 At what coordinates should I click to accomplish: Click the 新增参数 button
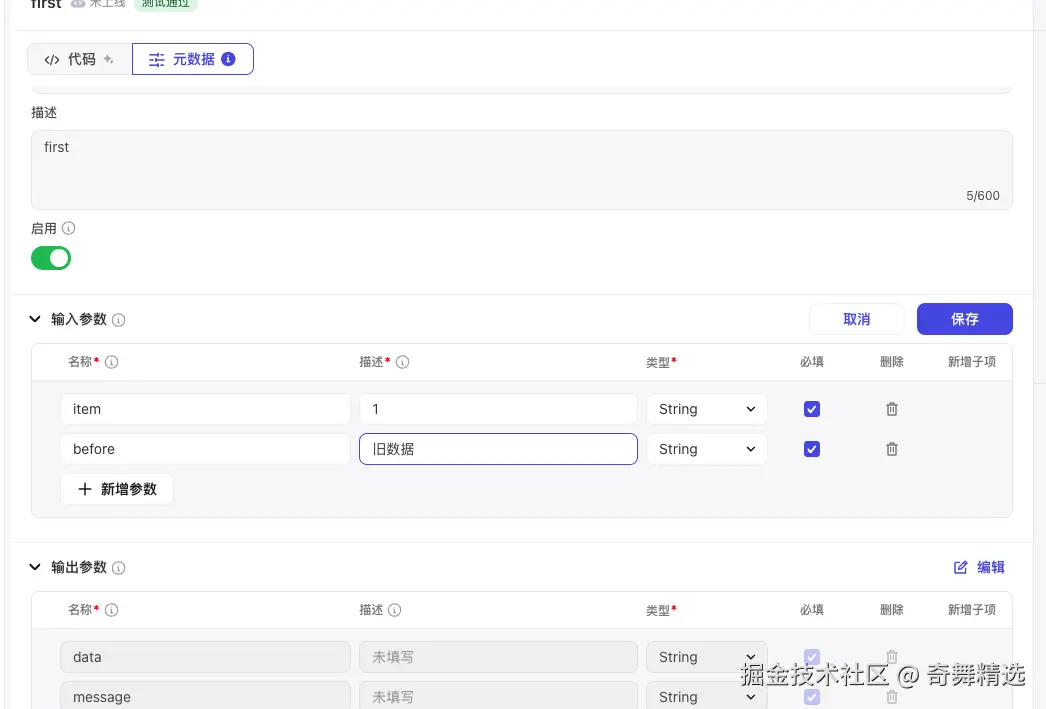[117, 489]
